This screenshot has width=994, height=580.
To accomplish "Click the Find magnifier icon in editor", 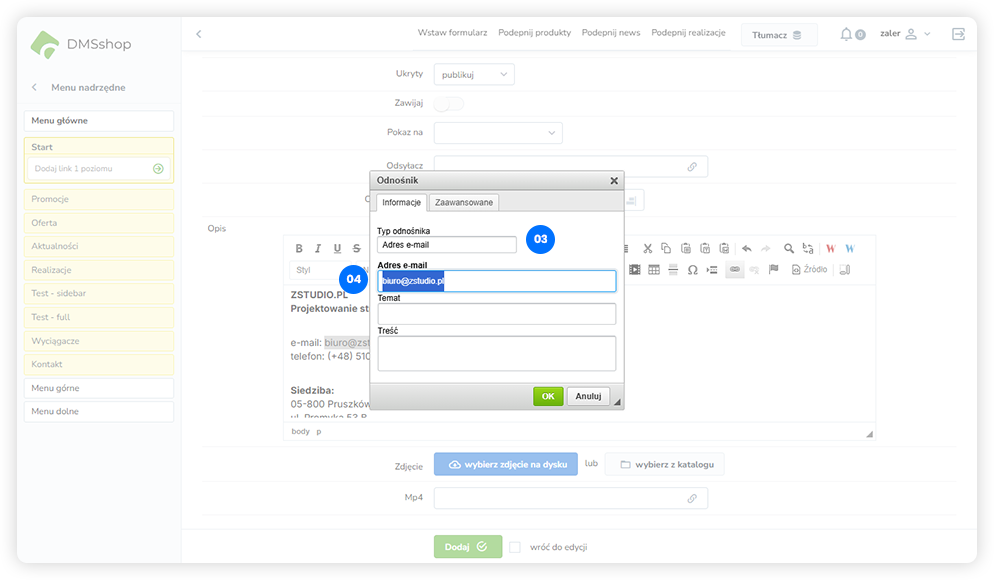I will coord(789,248).
